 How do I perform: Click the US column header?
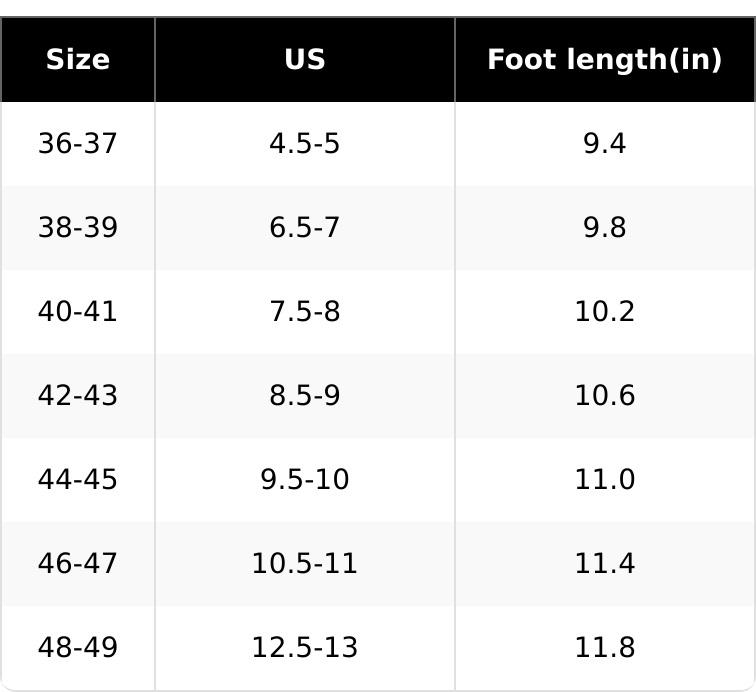point(304,60)
